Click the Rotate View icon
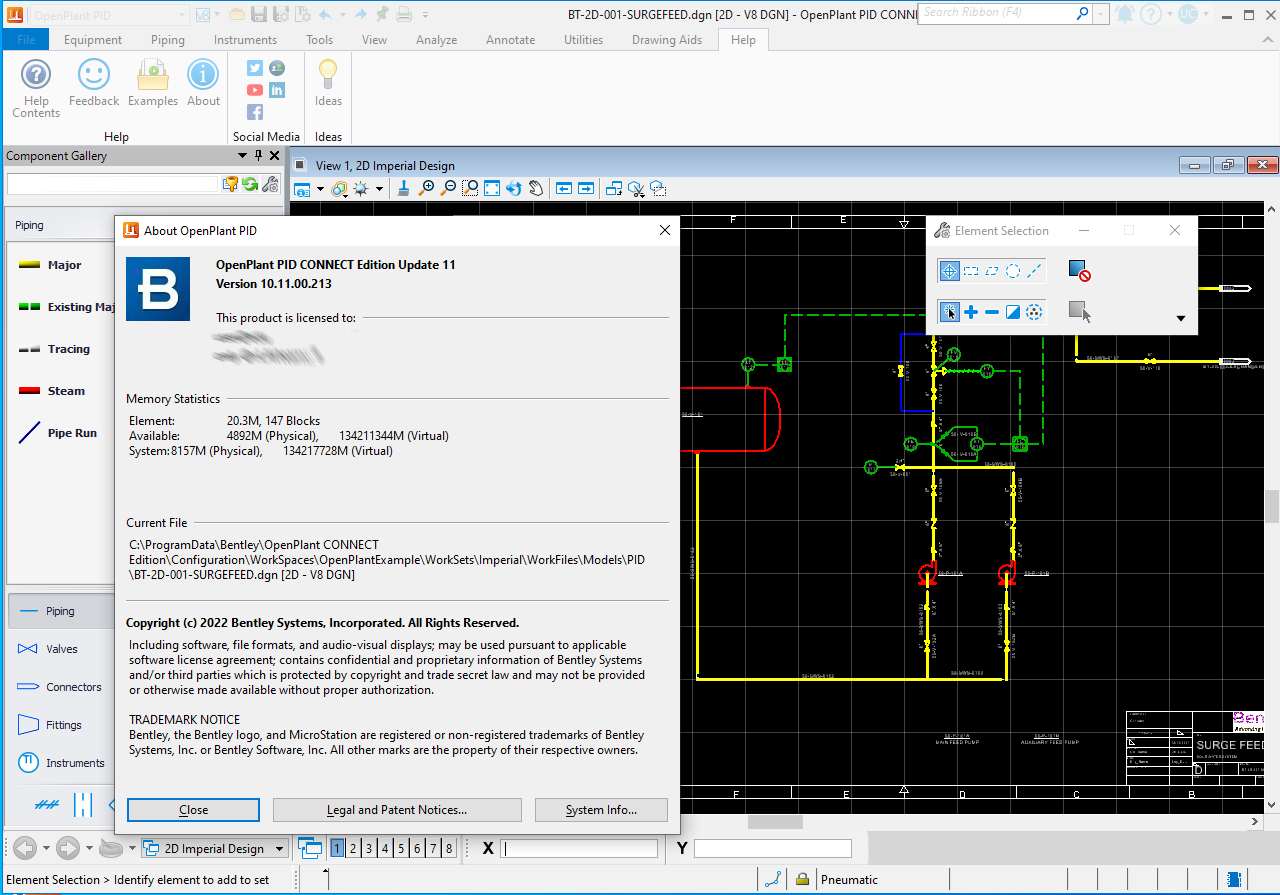 (514, 188)
